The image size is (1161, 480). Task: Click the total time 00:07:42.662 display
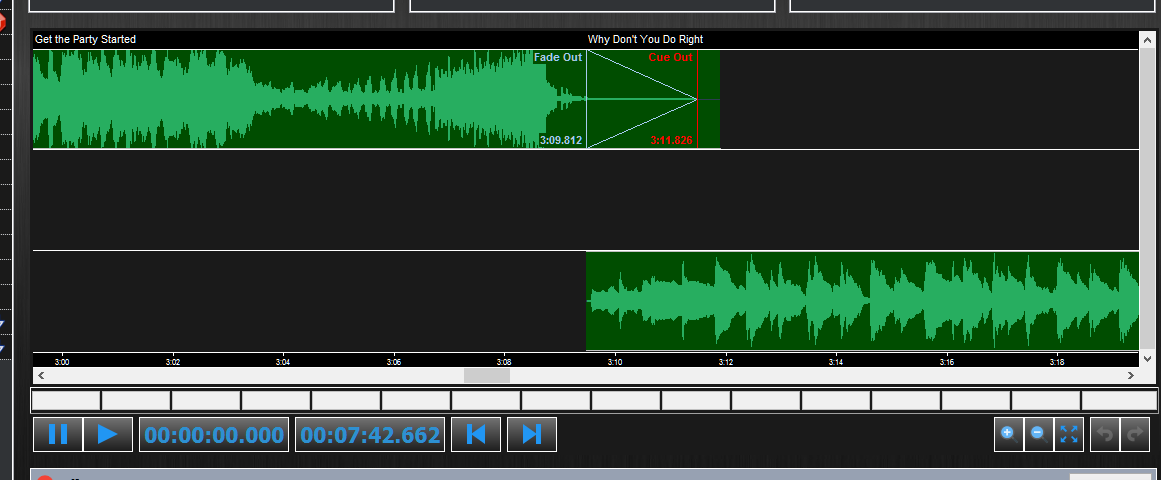coord(370,435)
